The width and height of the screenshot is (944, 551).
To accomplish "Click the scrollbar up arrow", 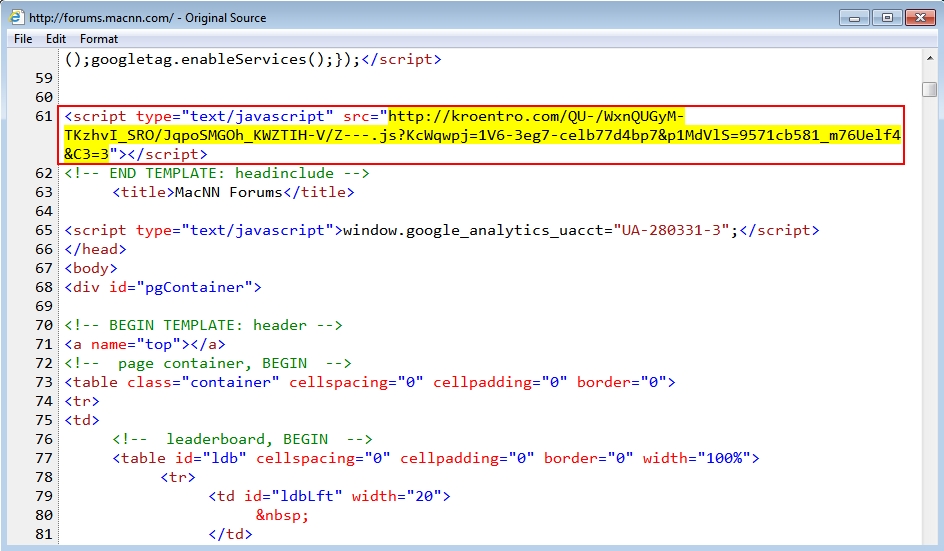I will (930, 58).
